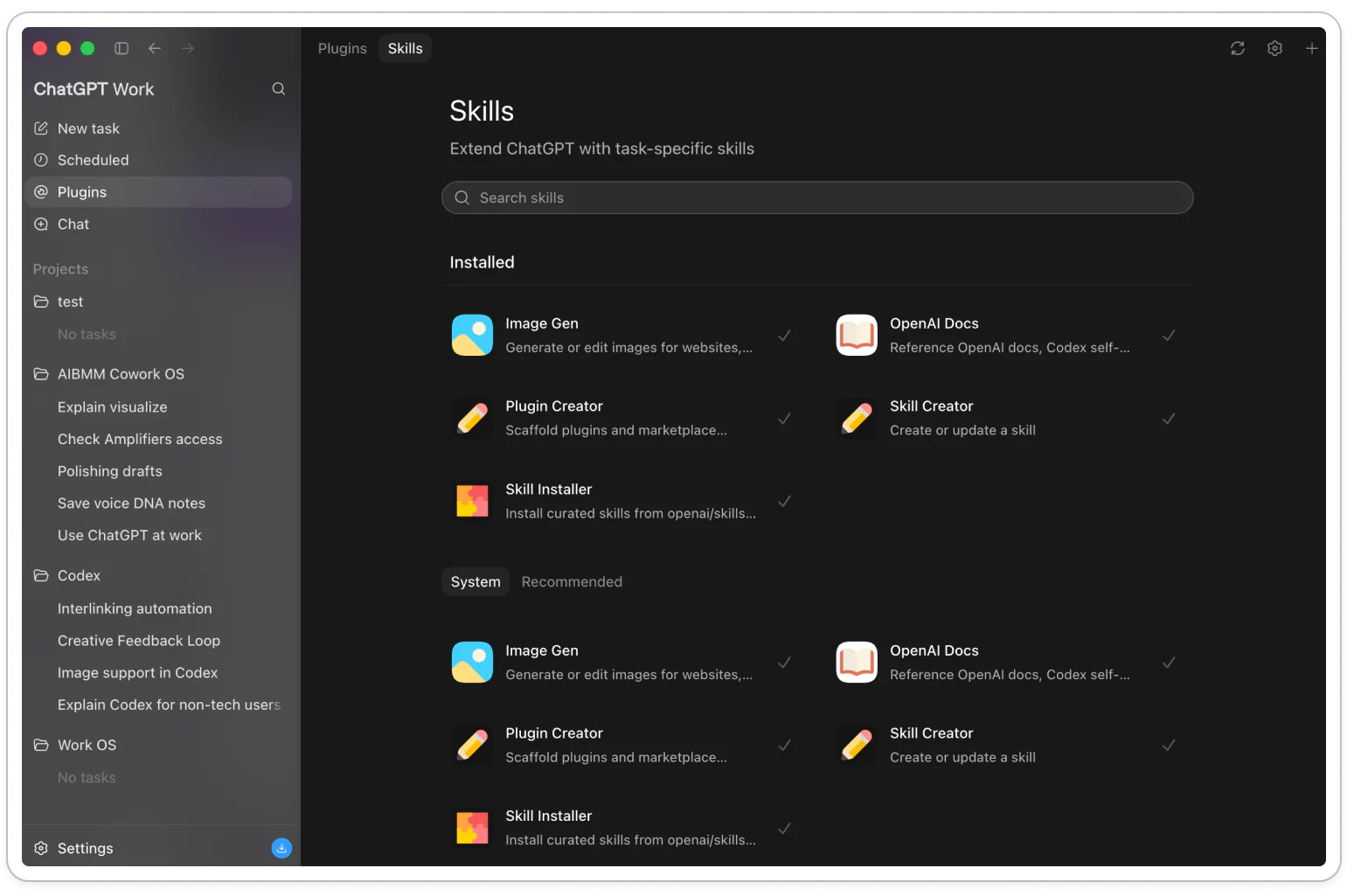The image size is (1354, 896).
Task: Switch to the Recommended filter tab
Action: 572,582
